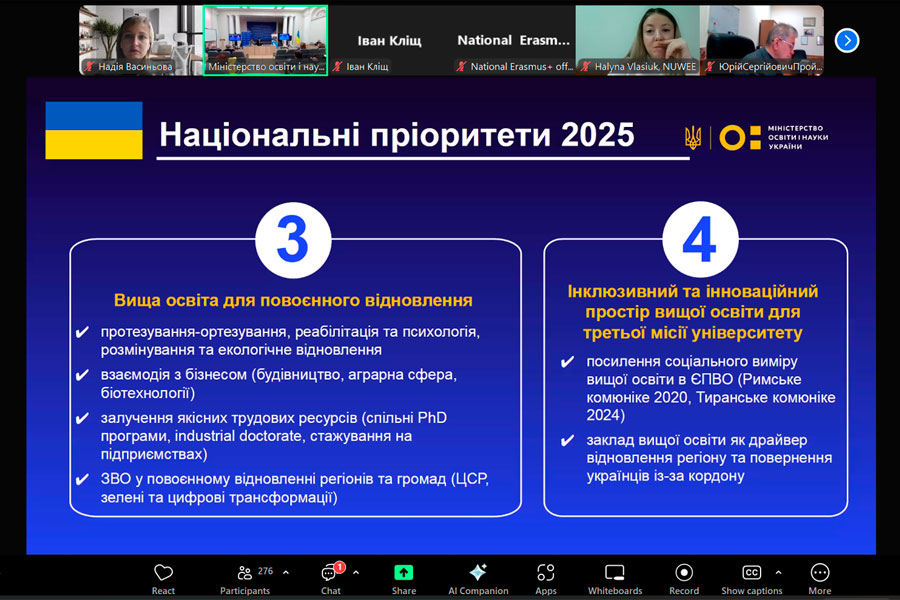The height and width of the screenshot is (600, 900).
Task: Click the muted mic icon for Halyna Vlasiuk
Action: point(585,67)
